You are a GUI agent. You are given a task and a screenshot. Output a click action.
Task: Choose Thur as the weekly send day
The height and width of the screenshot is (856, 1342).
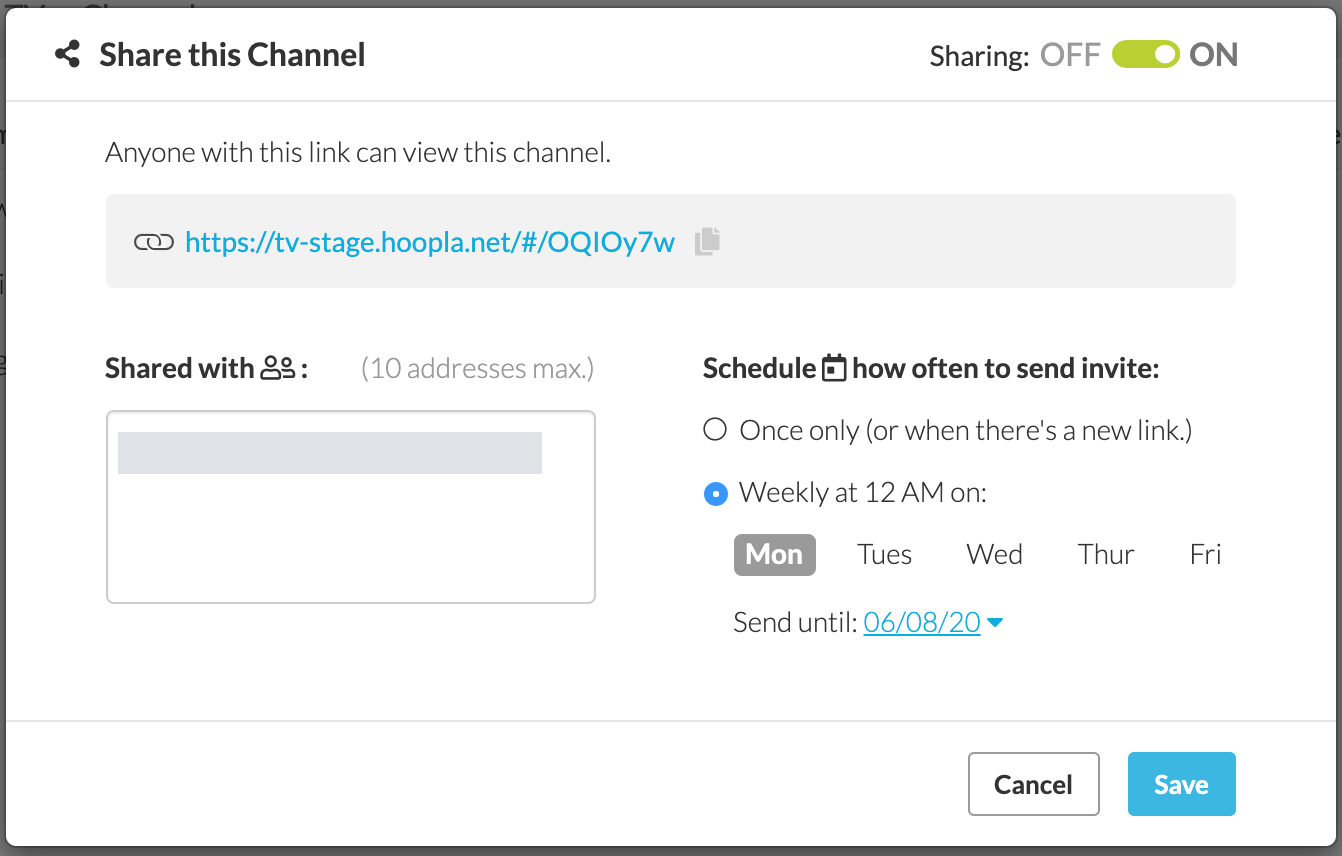(x=1106, y=555)
